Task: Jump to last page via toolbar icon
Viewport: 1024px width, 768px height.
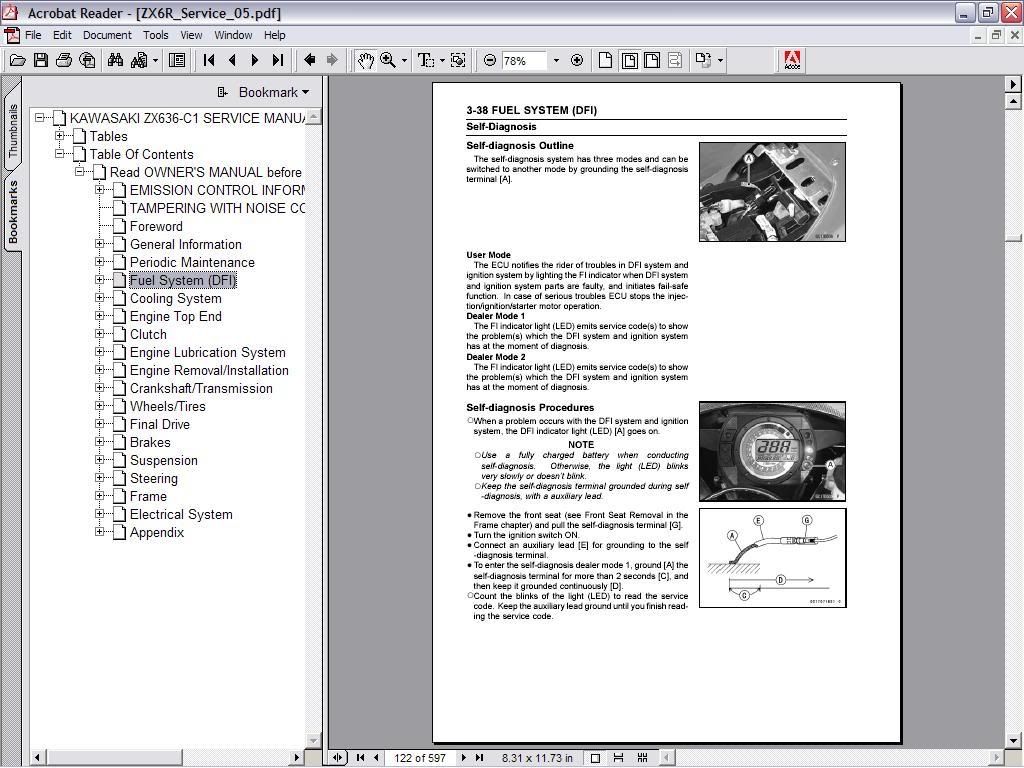Action: coord(278,61)
